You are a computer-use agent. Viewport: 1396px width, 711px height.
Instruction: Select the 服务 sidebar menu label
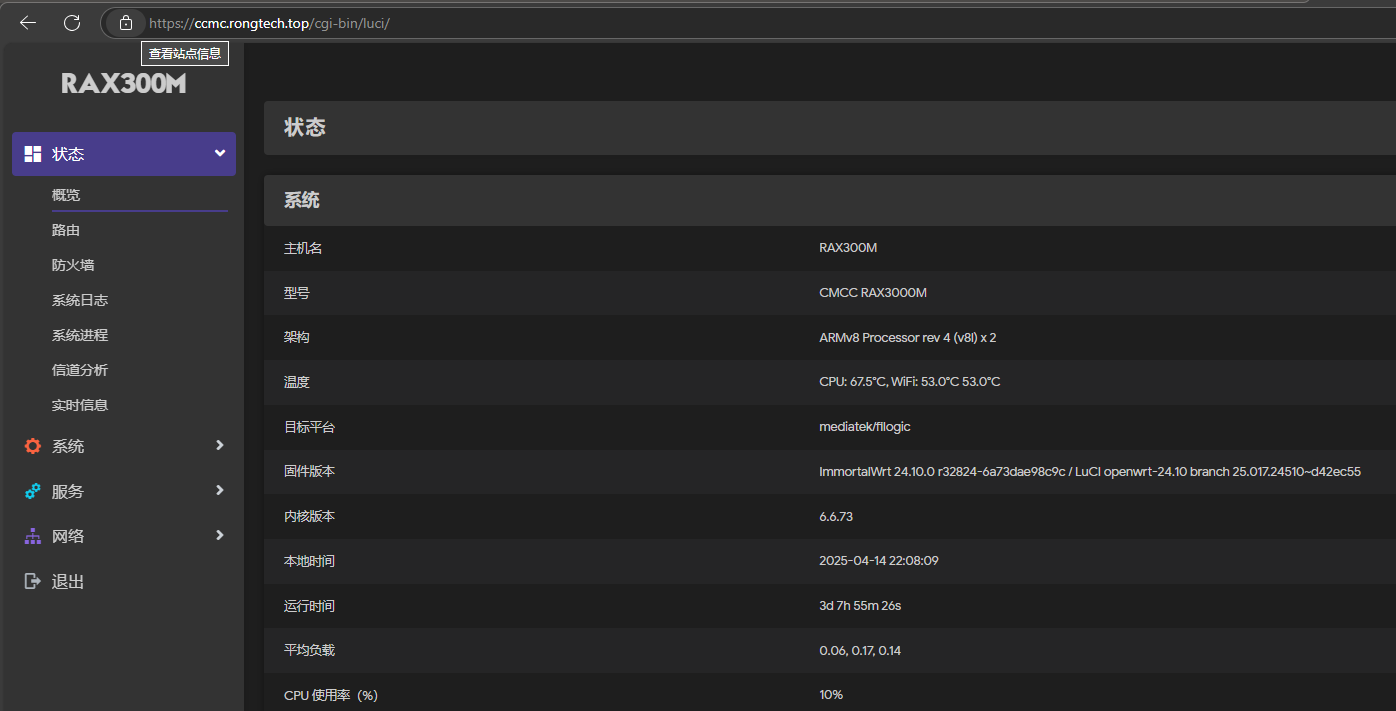pyautogui.click(x=68, y=491)
